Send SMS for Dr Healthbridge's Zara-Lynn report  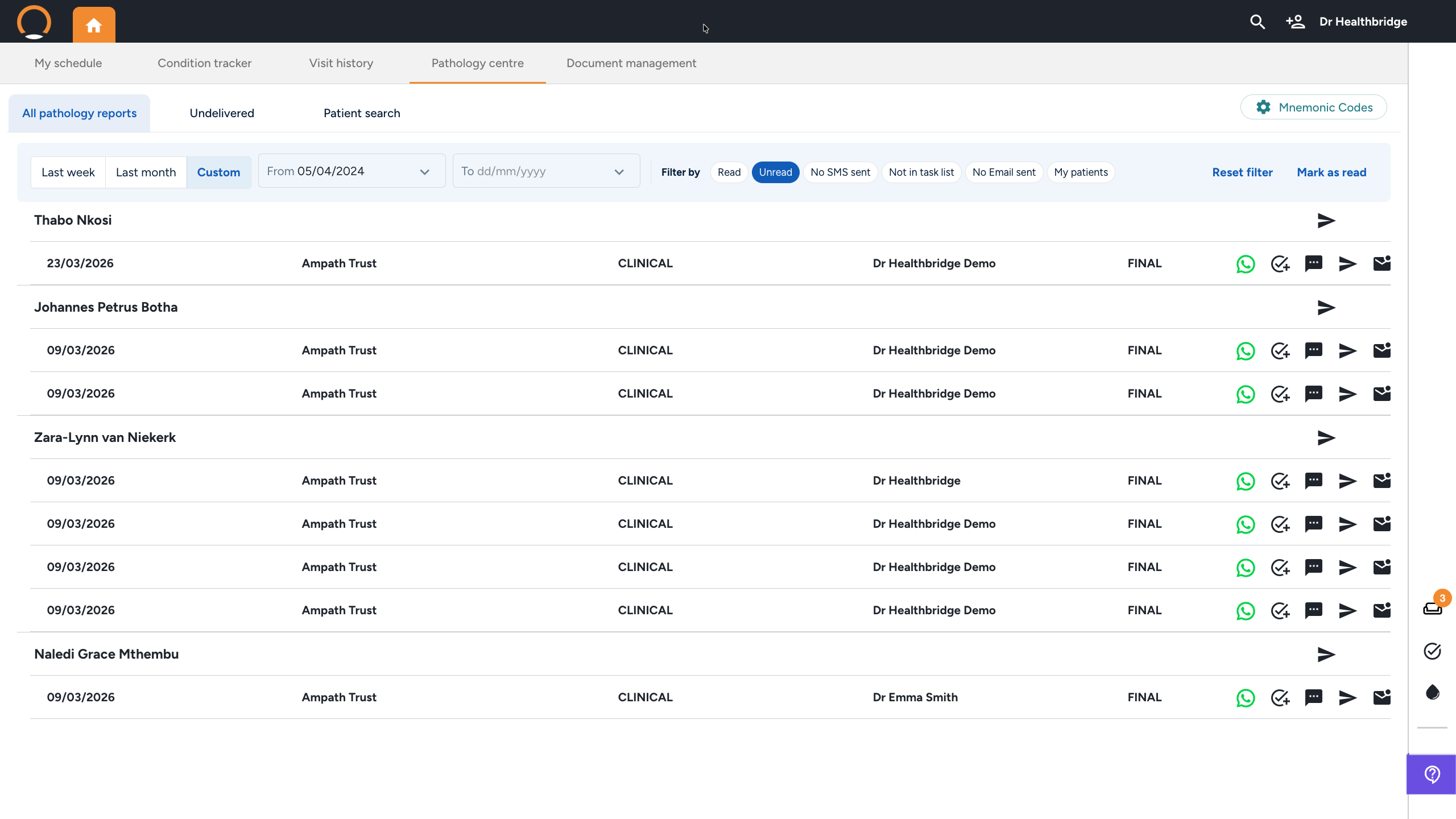click(x=1314, y=481)
